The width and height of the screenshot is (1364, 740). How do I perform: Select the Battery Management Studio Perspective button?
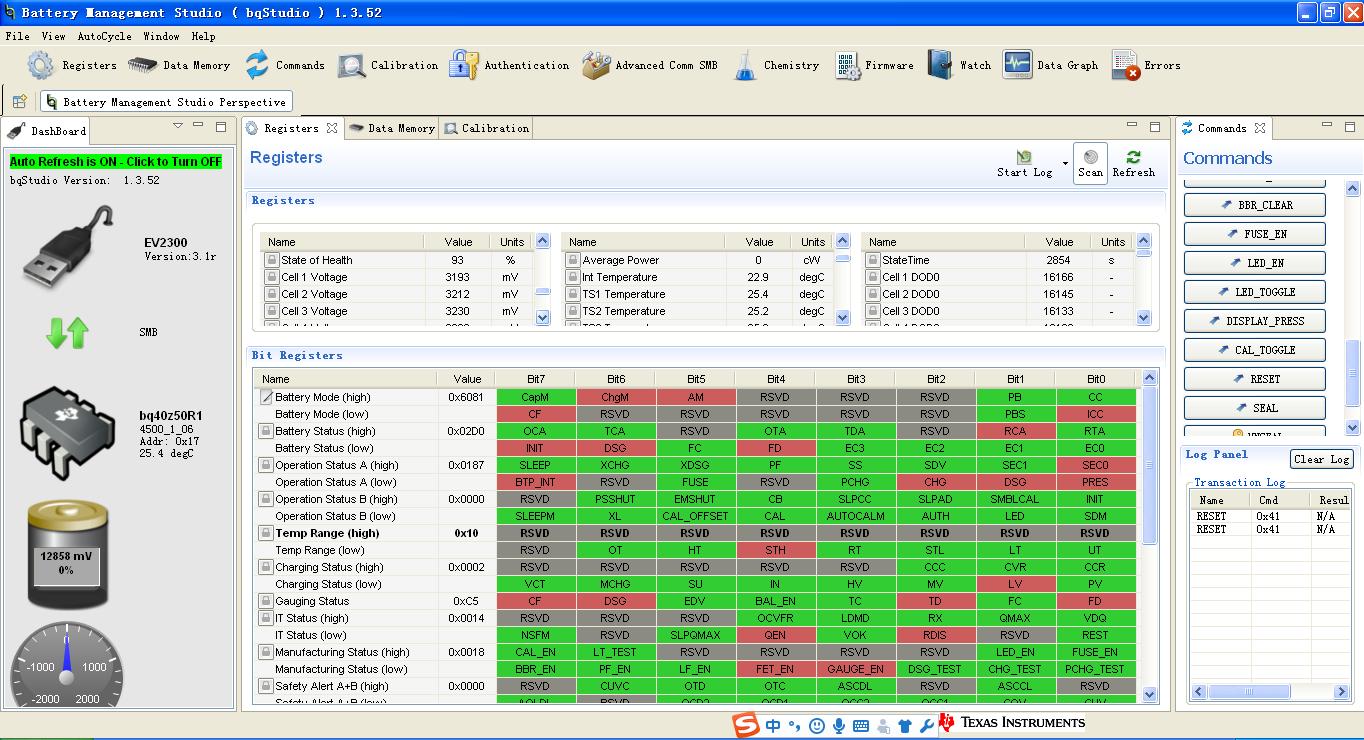tap(166, 101)
